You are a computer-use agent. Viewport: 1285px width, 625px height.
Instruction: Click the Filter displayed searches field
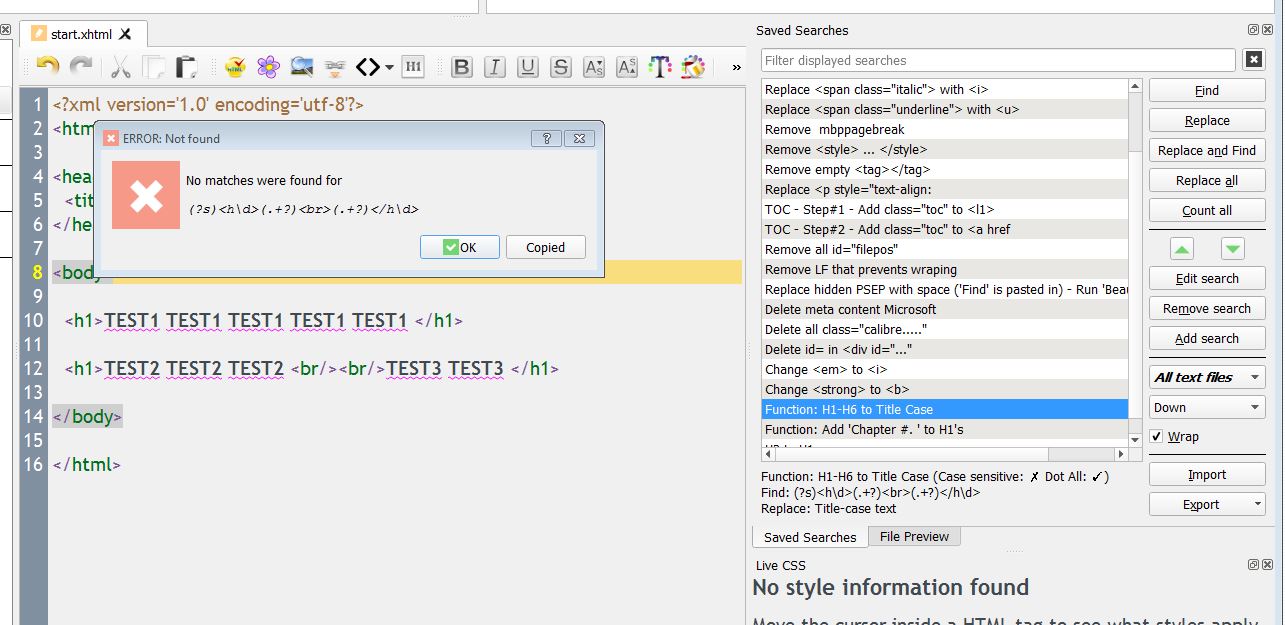point(997,61)
